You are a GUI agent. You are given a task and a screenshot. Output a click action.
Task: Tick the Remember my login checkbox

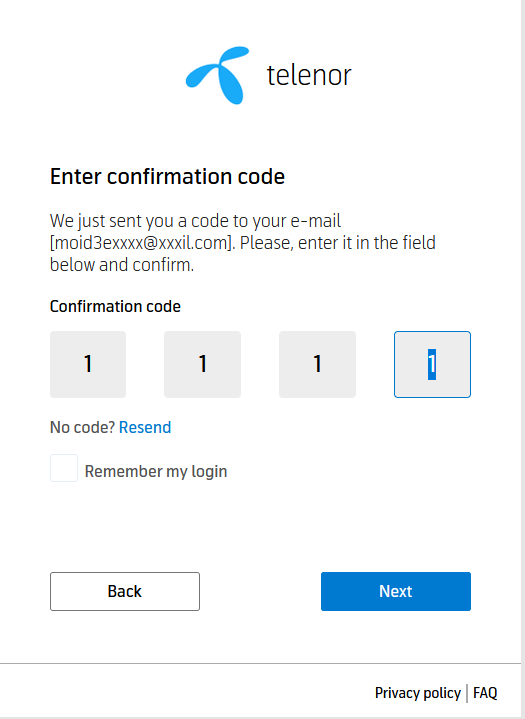point(64,468)
